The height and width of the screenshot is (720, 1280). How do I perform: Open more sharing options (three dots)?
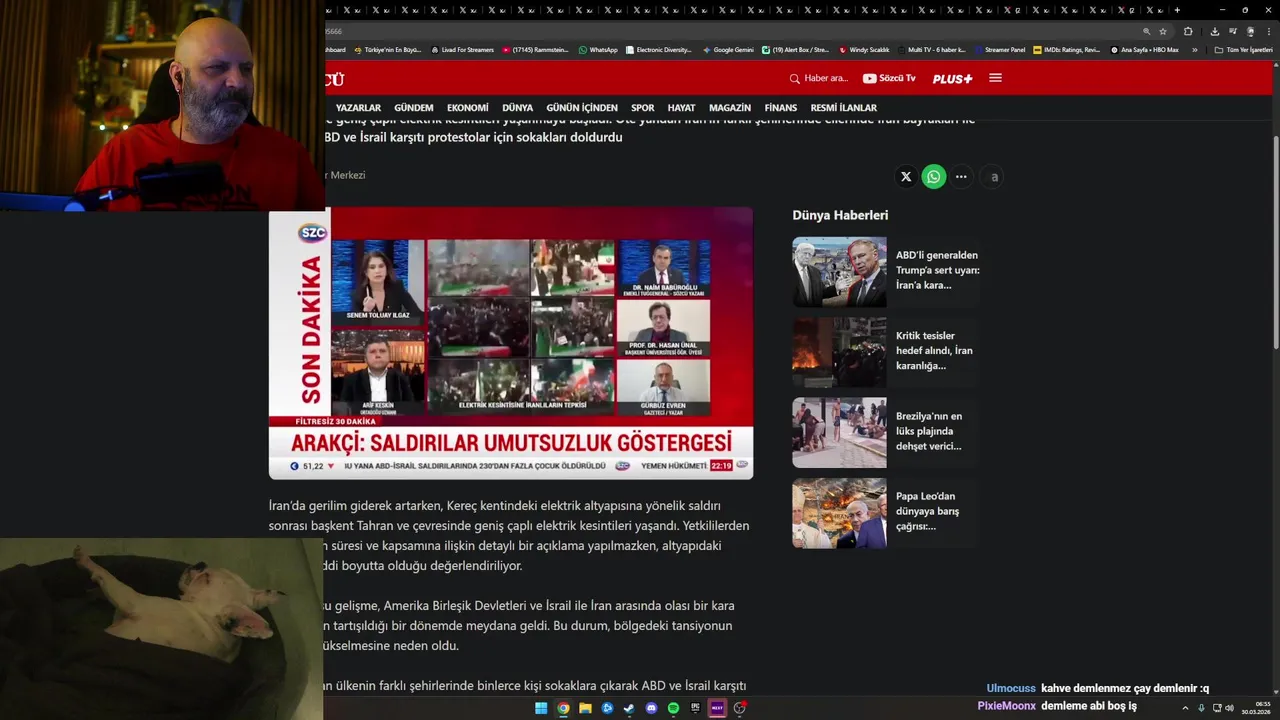coord(961,177)
